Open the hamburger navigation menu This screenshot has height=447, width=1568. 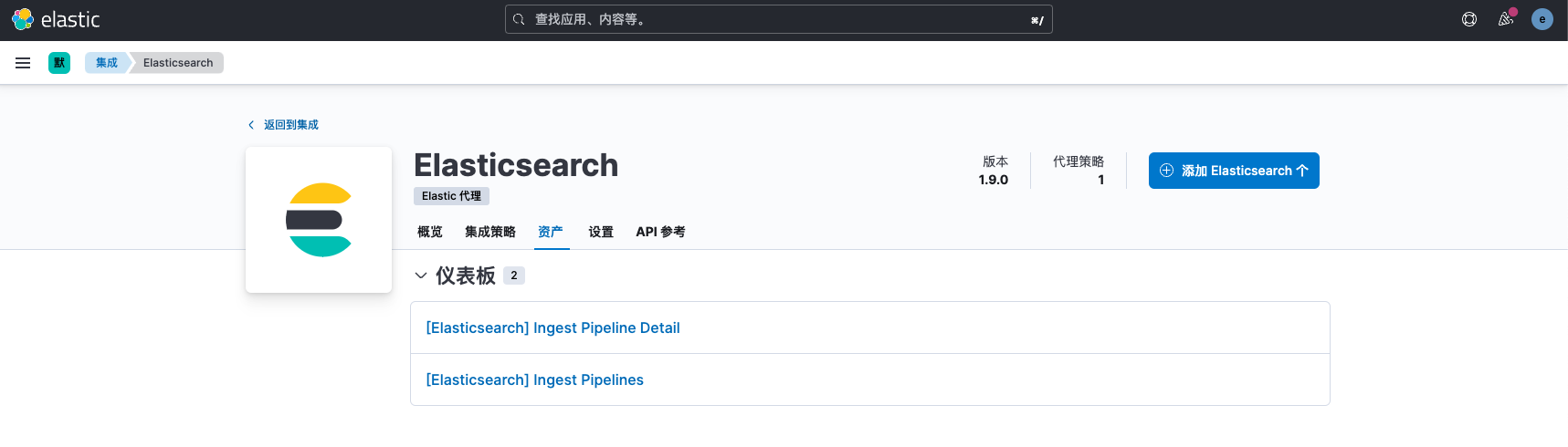(23, 63)
